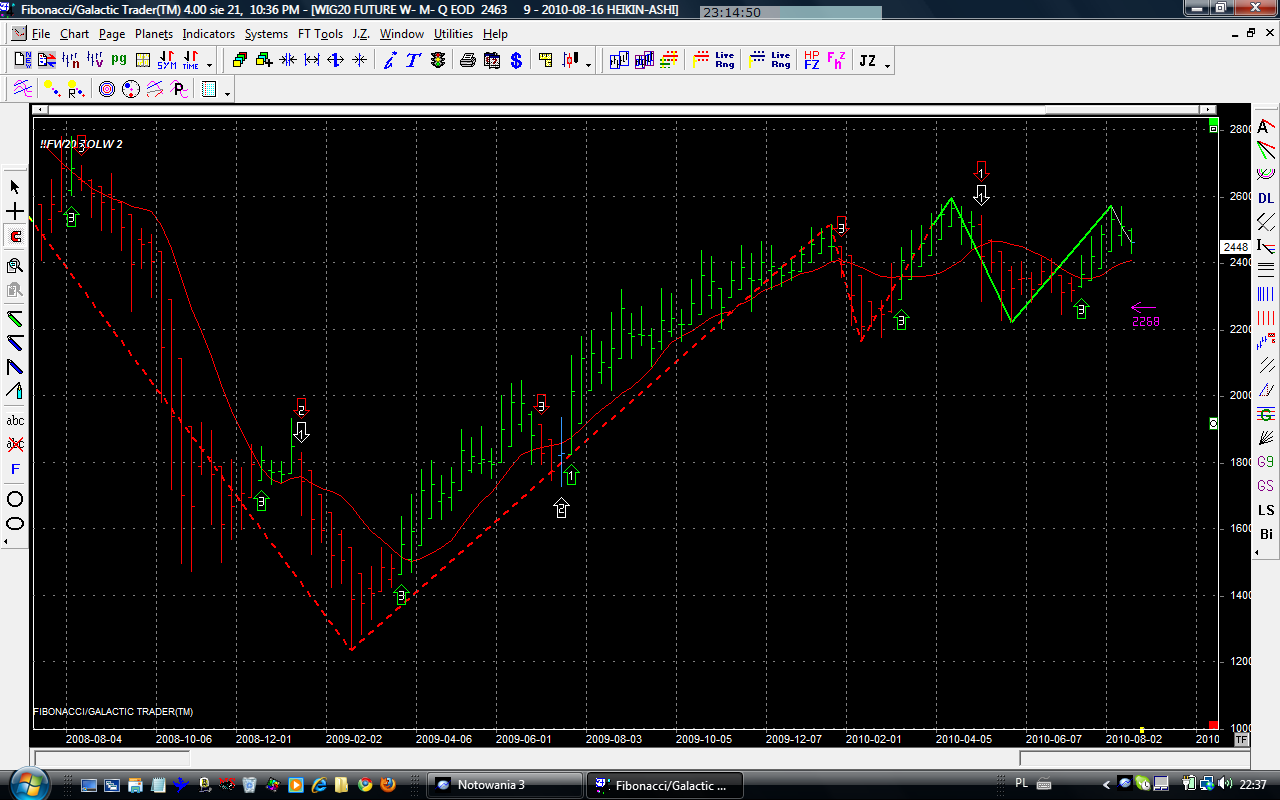Image resolution: width=1280 pixels, height=800 pixels.
Task: Expand the dropdown arrow next to JZ
Action: click(x=887, y=65)
